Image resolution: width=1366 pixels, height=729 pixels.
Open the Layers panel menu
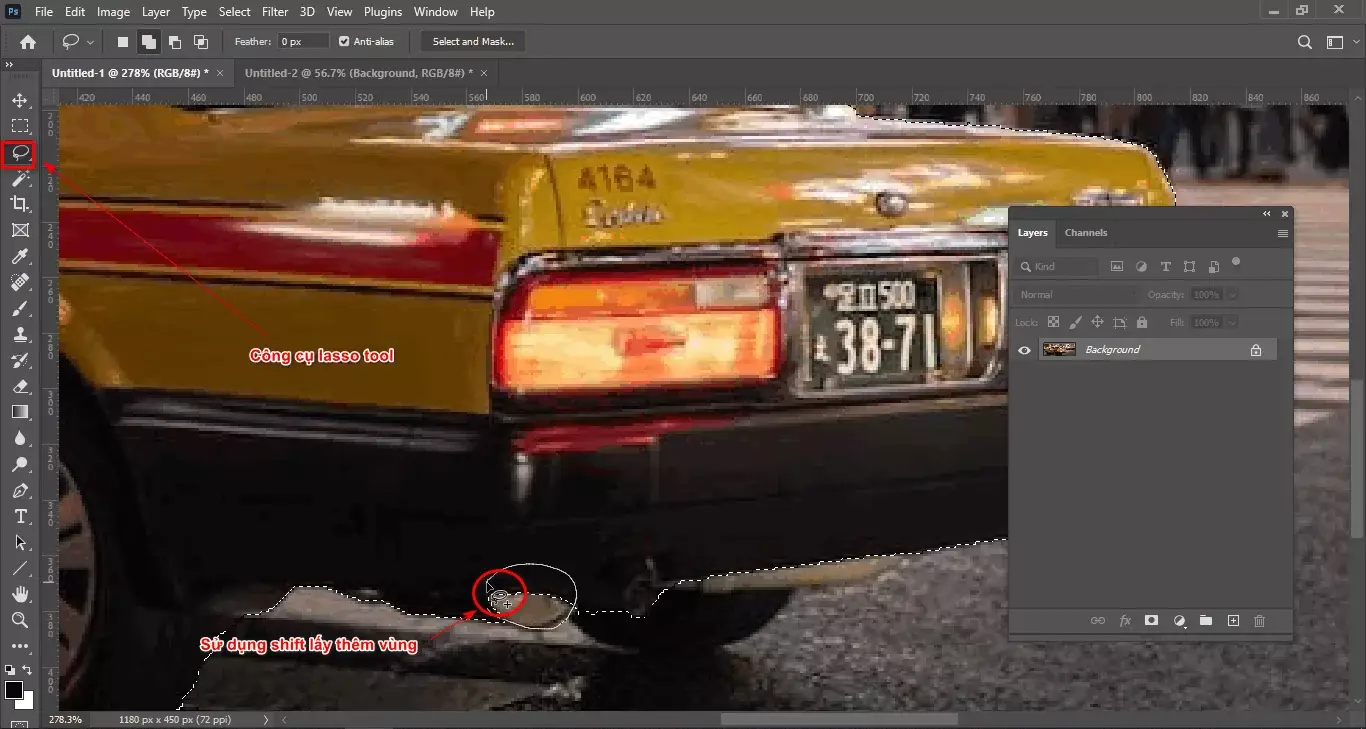(x=1282, y=233)
